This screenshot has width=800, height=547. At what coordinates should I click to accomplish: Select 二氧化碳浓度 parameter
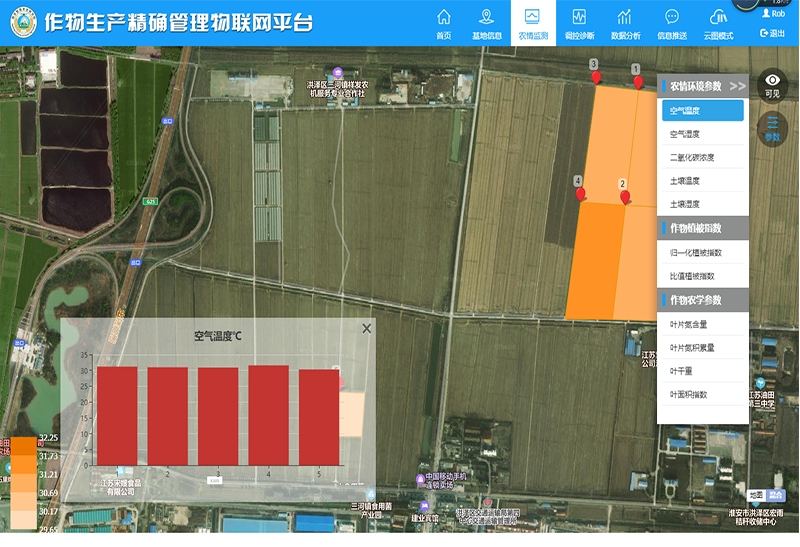[703, 158]
